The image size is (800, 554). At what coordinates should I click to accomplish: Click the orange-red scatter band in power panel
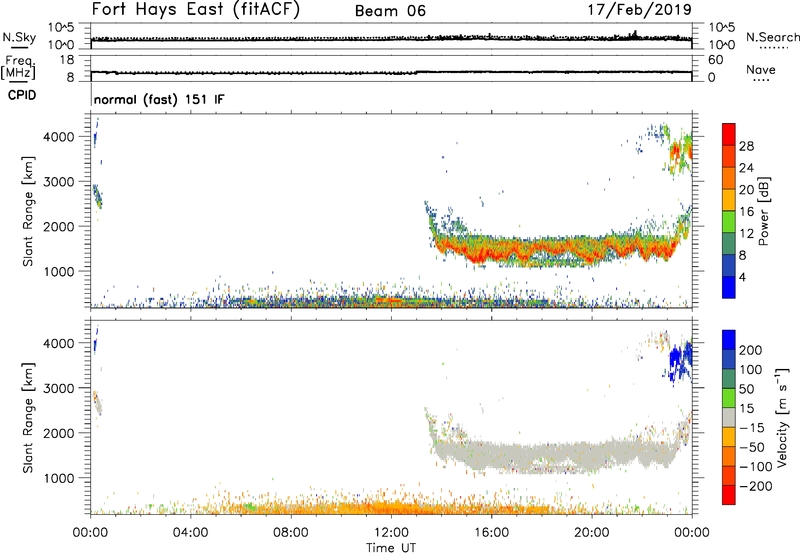coord(556,248)
